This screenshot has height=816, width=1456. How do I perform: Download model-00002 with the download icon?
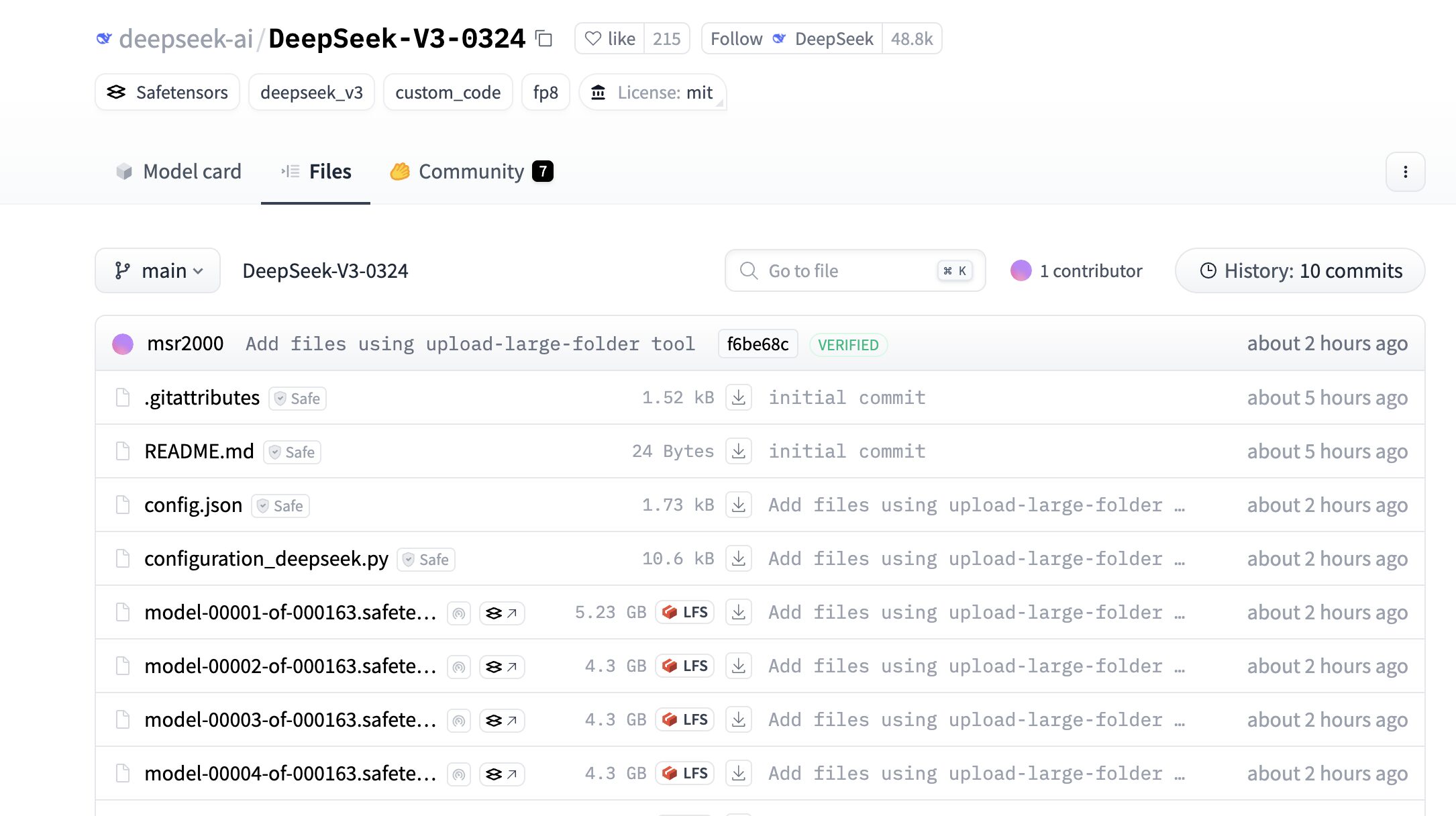point(738,666)
